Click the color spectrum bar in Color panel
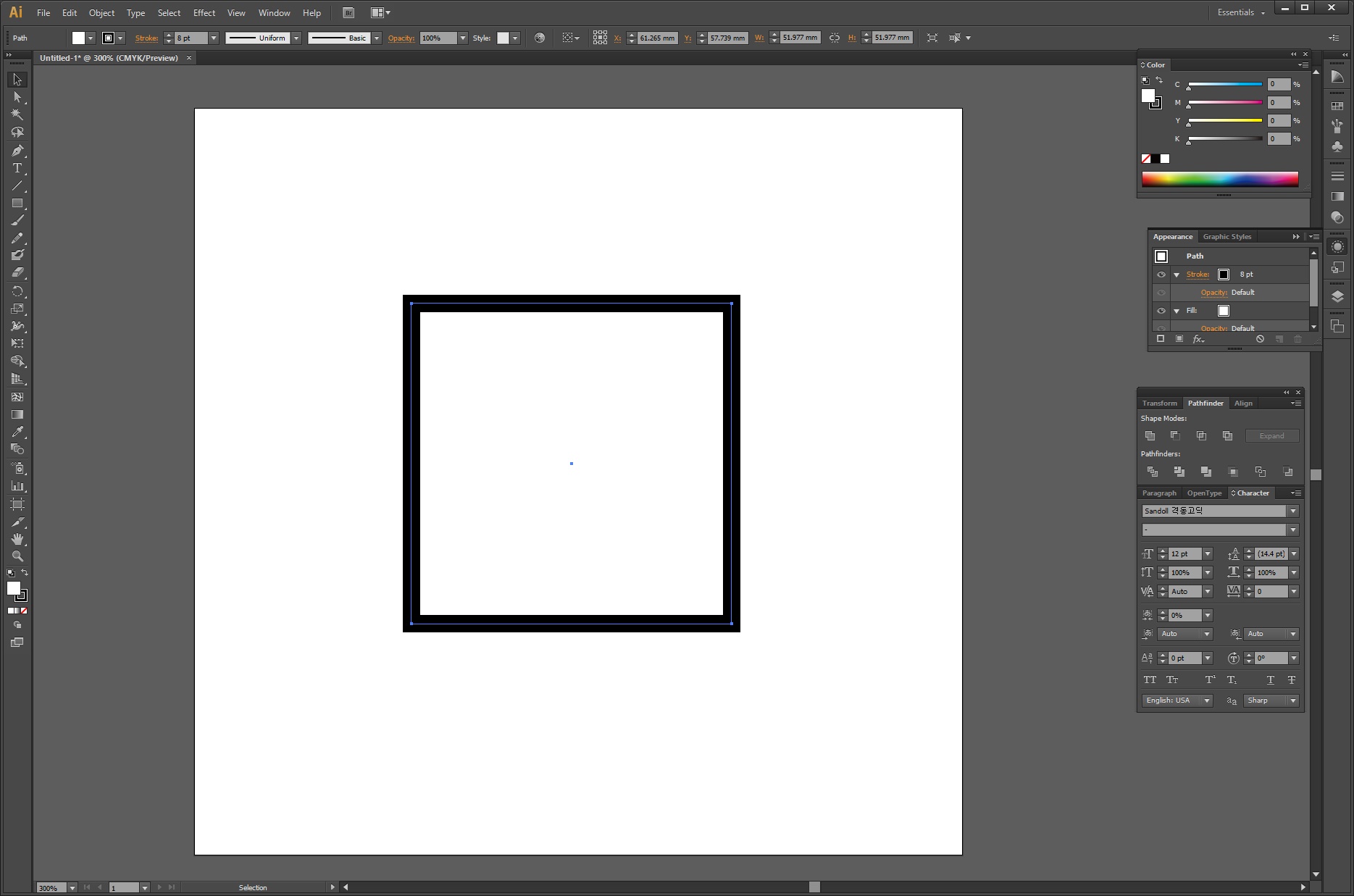Screen dimensions: 1354x896 1220,180
